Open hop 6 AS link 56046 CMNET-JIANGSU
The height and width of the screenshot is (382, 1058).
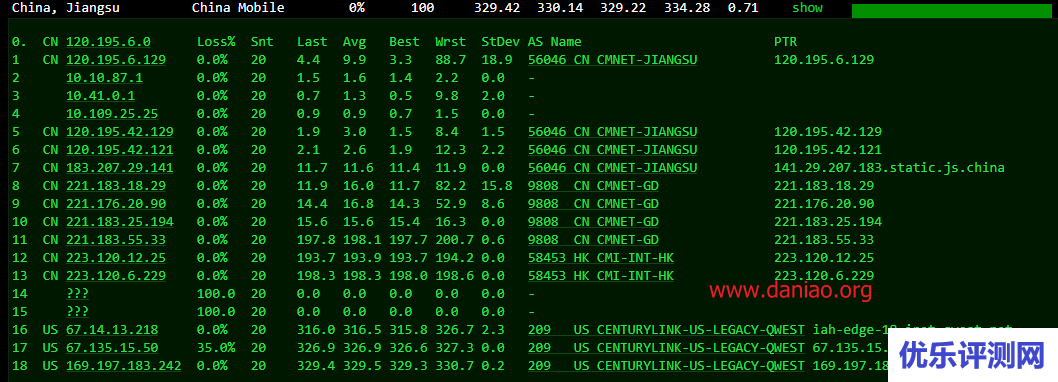click(613, 150)
